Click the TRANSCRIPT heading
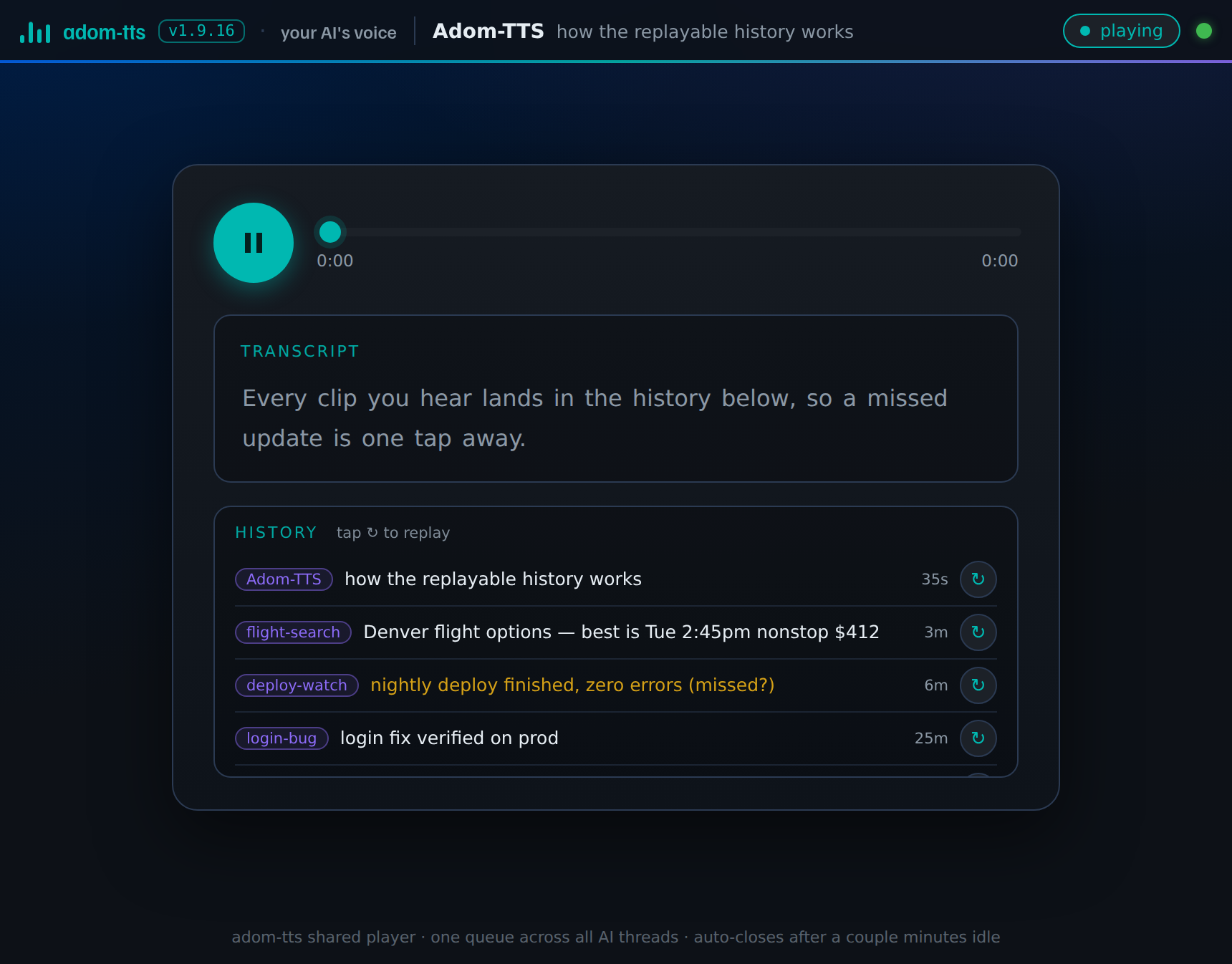Image resolution: width=1232 pixels, height=964 pixels. click(x=299, y=351)
